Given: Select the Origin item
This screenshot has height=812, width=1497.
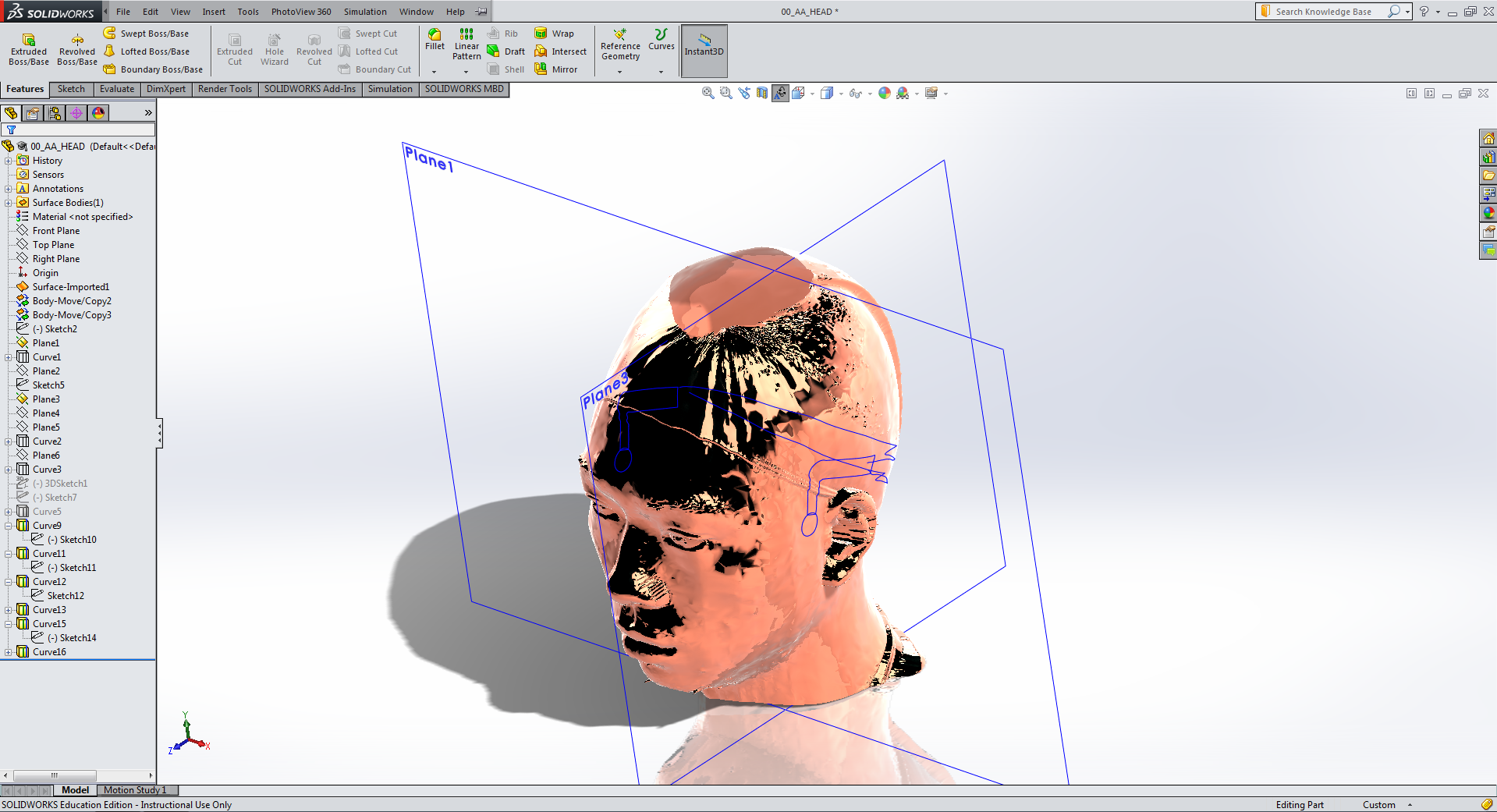Looking at the screenshot, I should pyautogui.click(x=45, y=273).
